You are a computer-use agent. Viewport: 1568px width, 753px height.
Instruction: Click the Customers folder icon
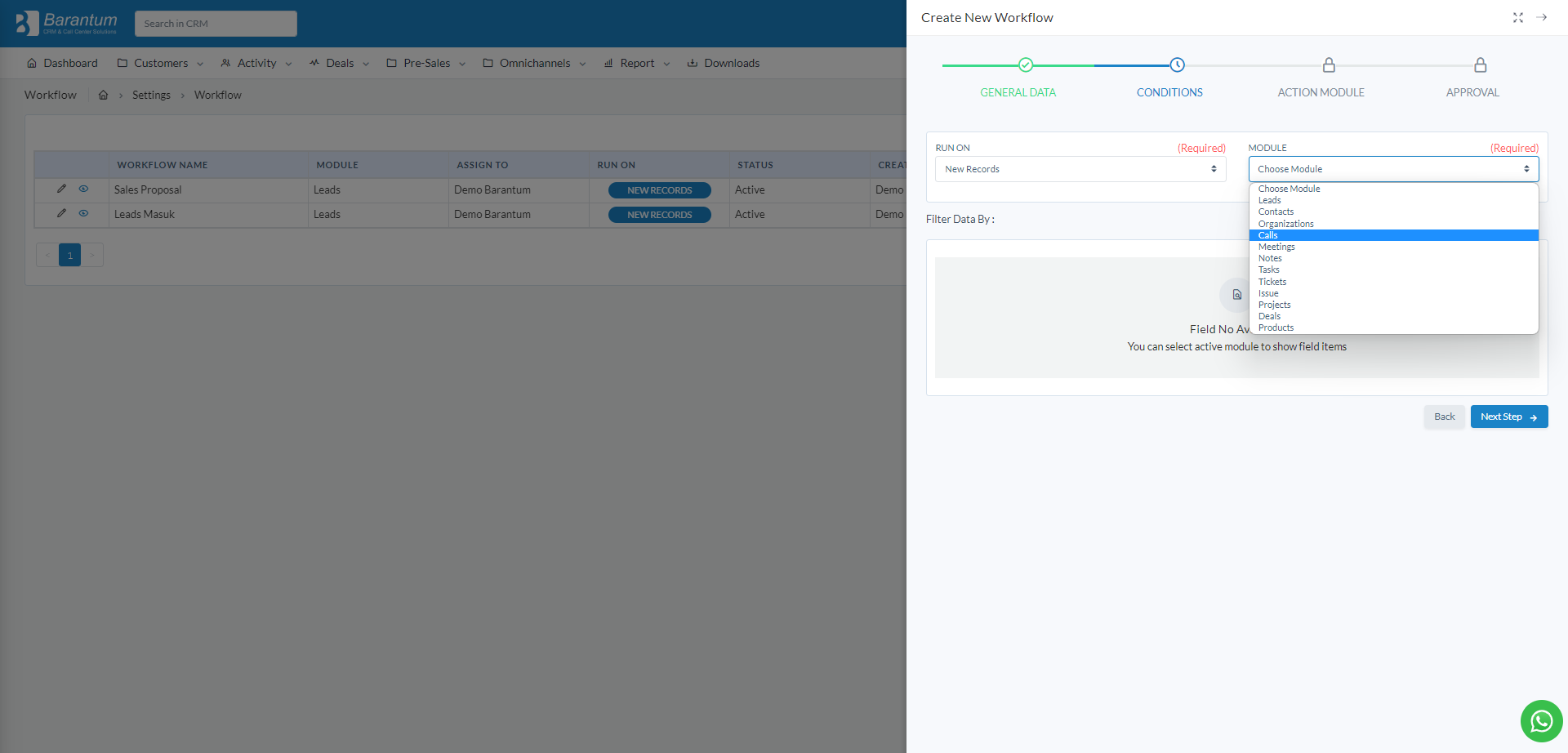click(122, 63)
